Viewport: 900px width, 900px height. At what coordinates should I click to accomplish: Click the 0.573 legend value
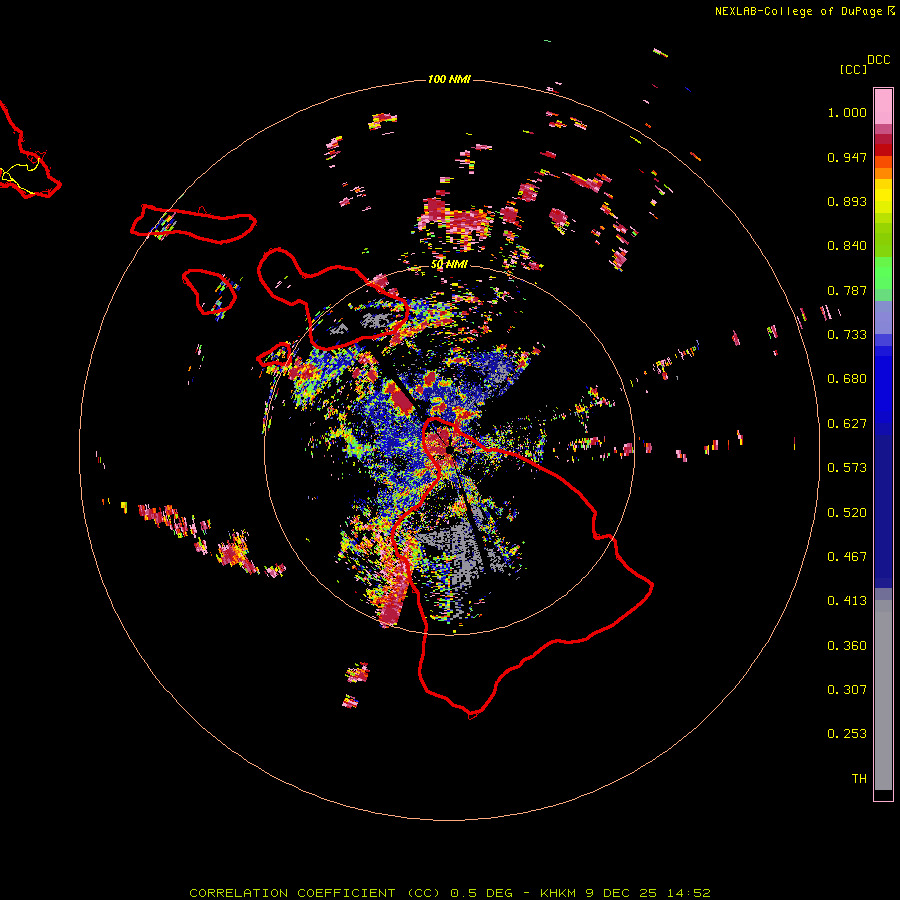tap(847, 468)
